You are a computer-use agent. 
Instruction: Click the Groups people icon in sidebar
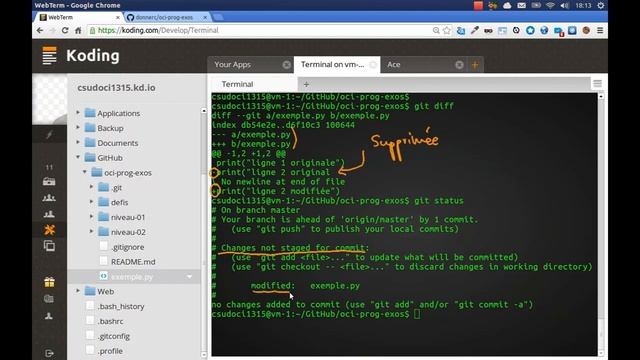click(x=49, y=198)
